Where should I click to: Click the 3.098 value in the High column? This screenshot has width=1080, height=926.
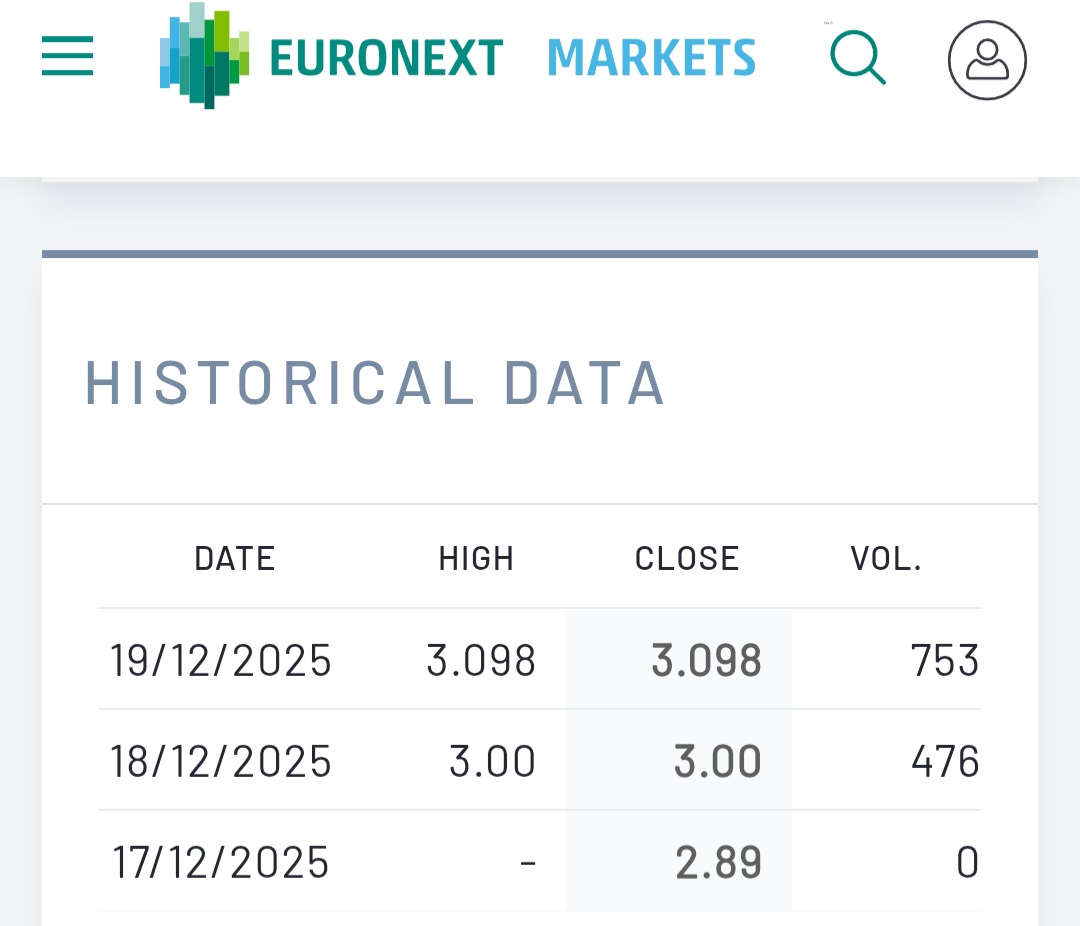(481, 661)
